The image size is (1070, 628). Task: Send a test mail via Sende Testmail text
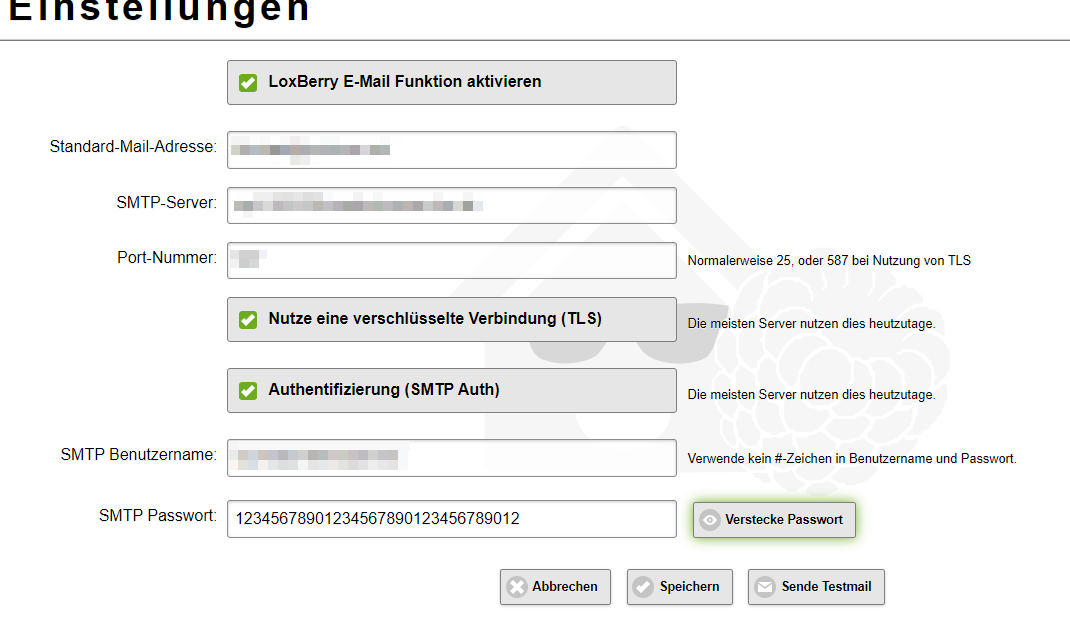point(826,587)
